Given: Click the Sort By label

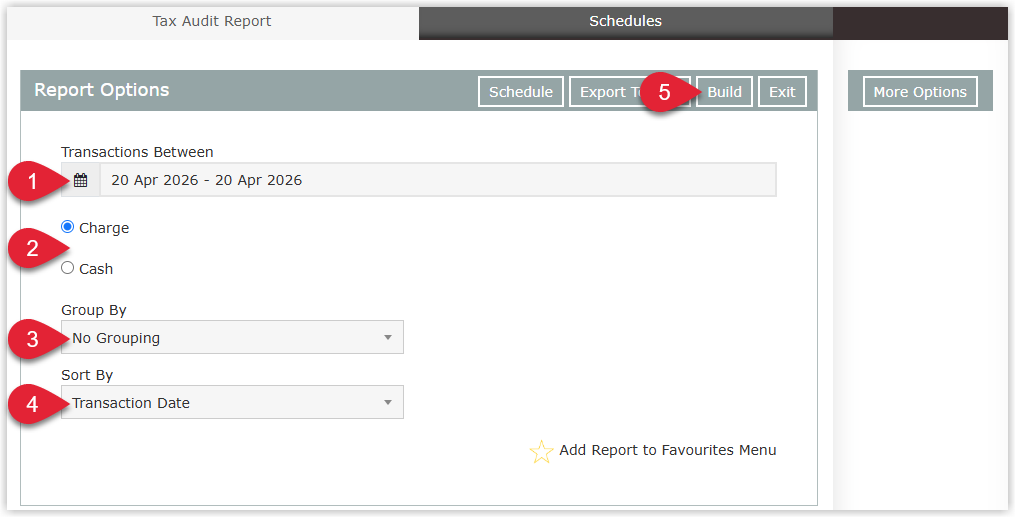Looking at the screenshot, I should 87,375.
